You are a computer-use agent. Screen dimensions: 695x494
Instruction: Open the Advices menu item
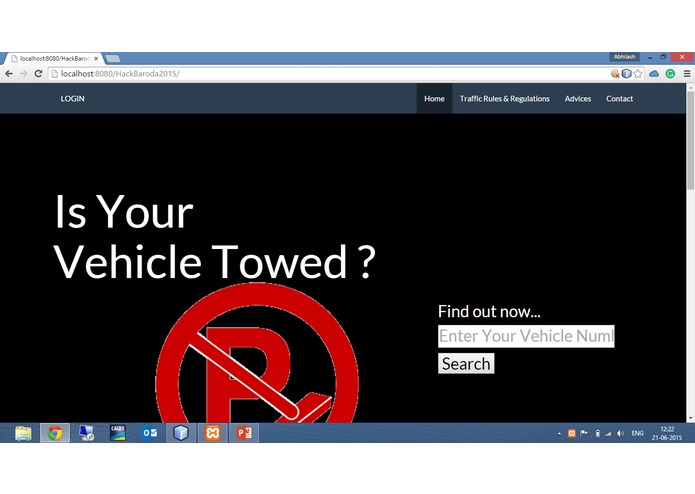[578, 99]
